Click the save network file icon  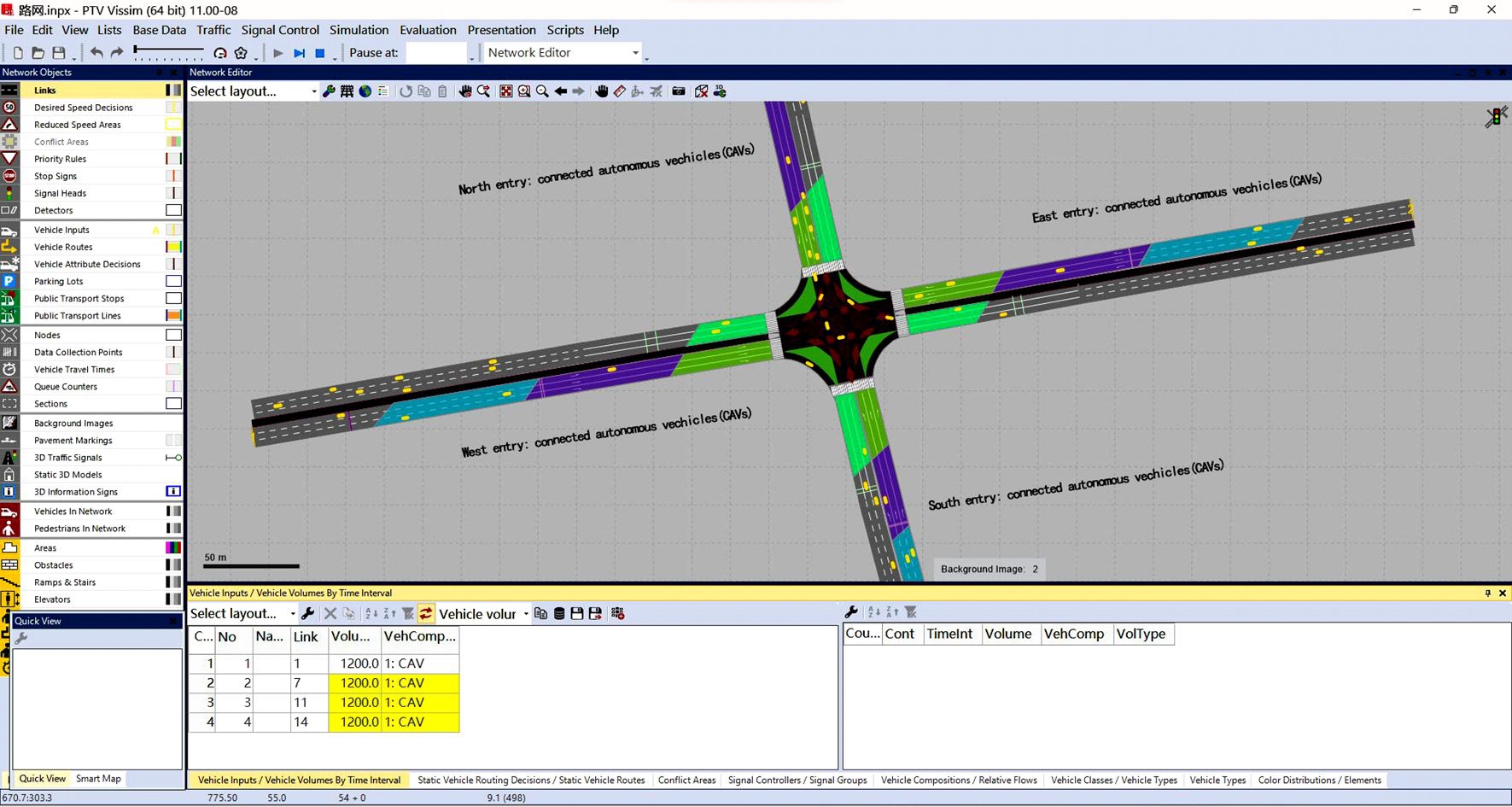pyautogui.click(x=59, y=53)
